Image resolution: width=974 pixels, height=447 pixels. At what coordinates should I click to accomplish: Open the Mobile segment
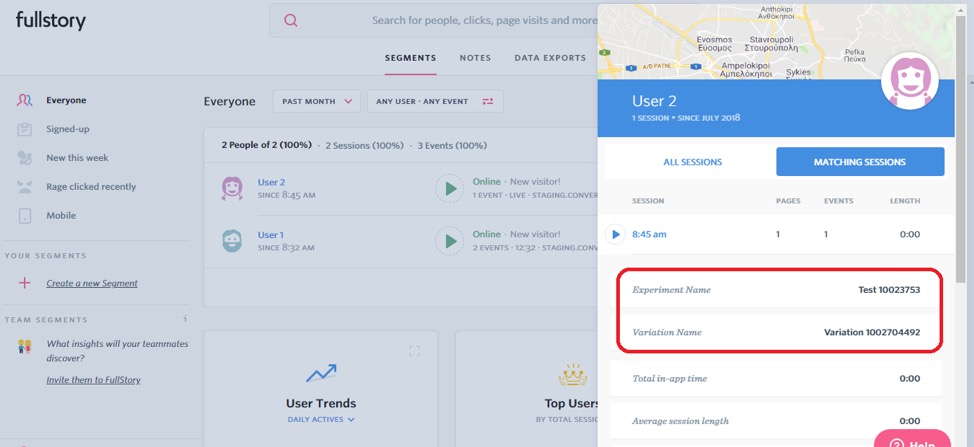click(x=60, y=216)
